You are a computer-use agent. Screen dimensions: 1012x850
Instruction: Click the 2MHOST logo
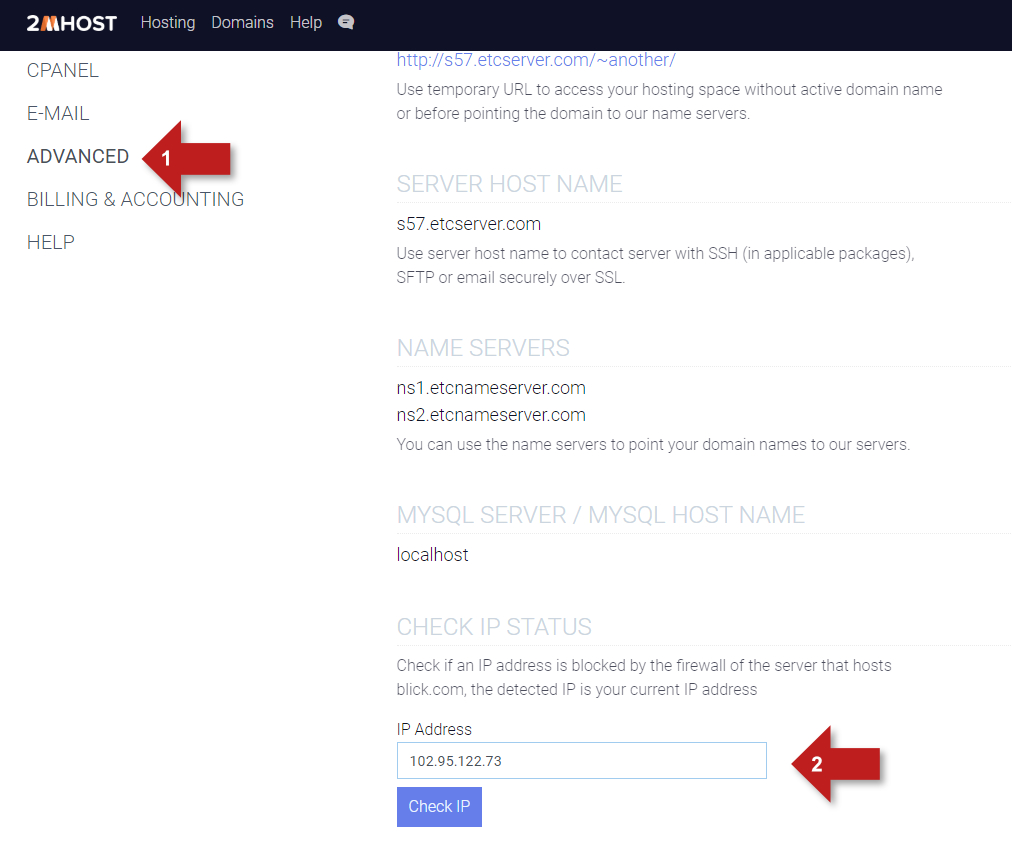pyautogui.click(x=71, y=23)
